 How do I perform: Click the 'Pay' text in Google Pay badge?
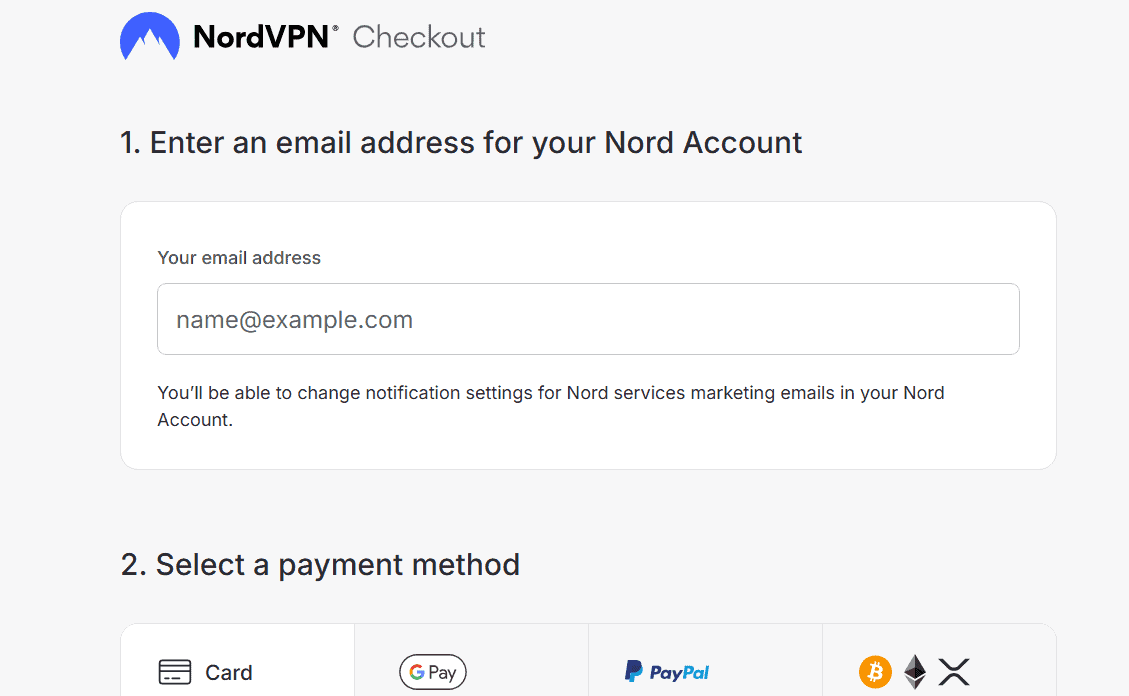(442, 673)
